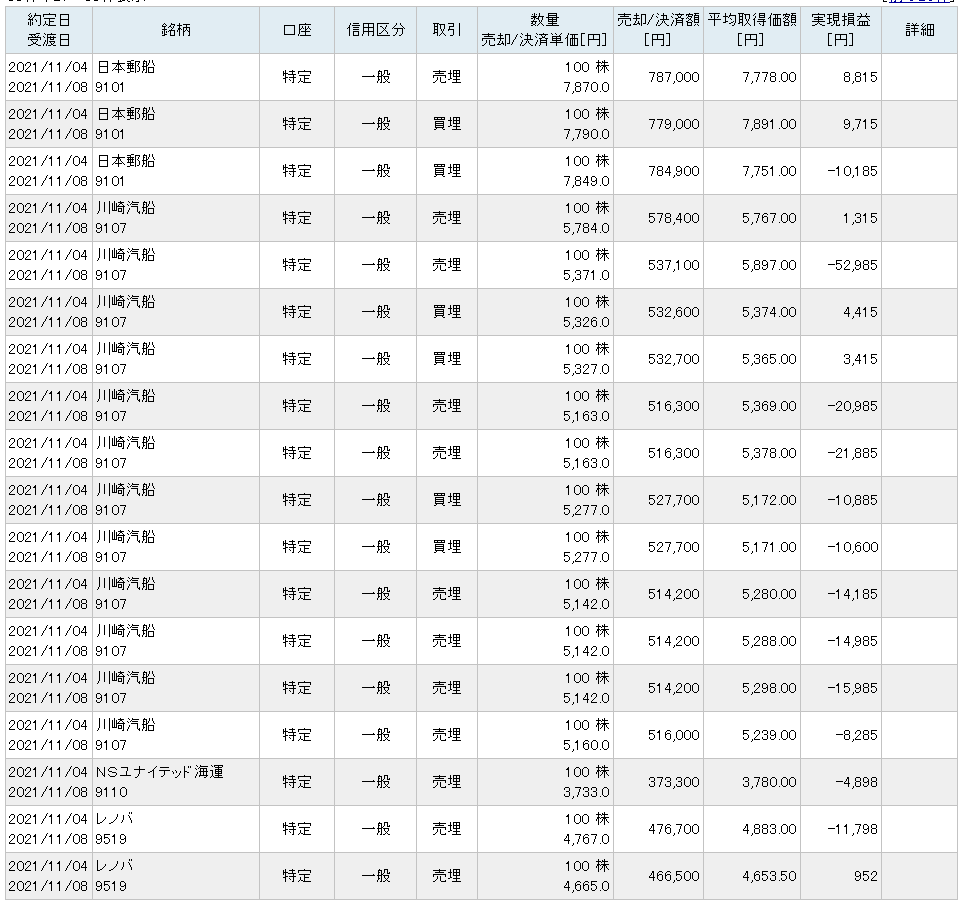Click the 数量 売却/決済単価 column header
This screenshot has height=904, width=964.
(x=545, y=30)
